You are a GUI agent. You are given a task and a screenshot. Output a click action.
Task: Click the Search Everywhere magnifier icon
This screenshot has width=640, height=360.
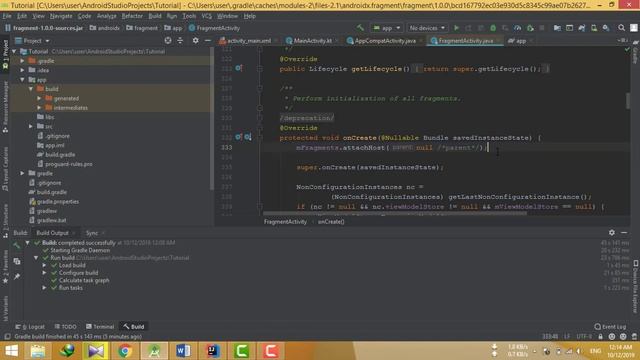(621, 28)
